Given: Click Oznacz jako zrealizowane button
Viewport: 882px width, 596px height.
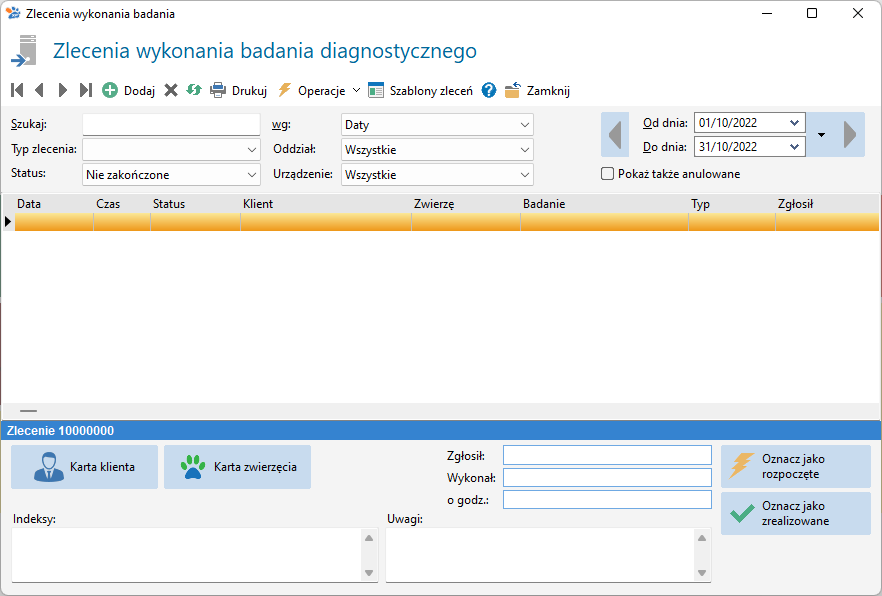Looking at the screenshot, I should coord(796,513).
